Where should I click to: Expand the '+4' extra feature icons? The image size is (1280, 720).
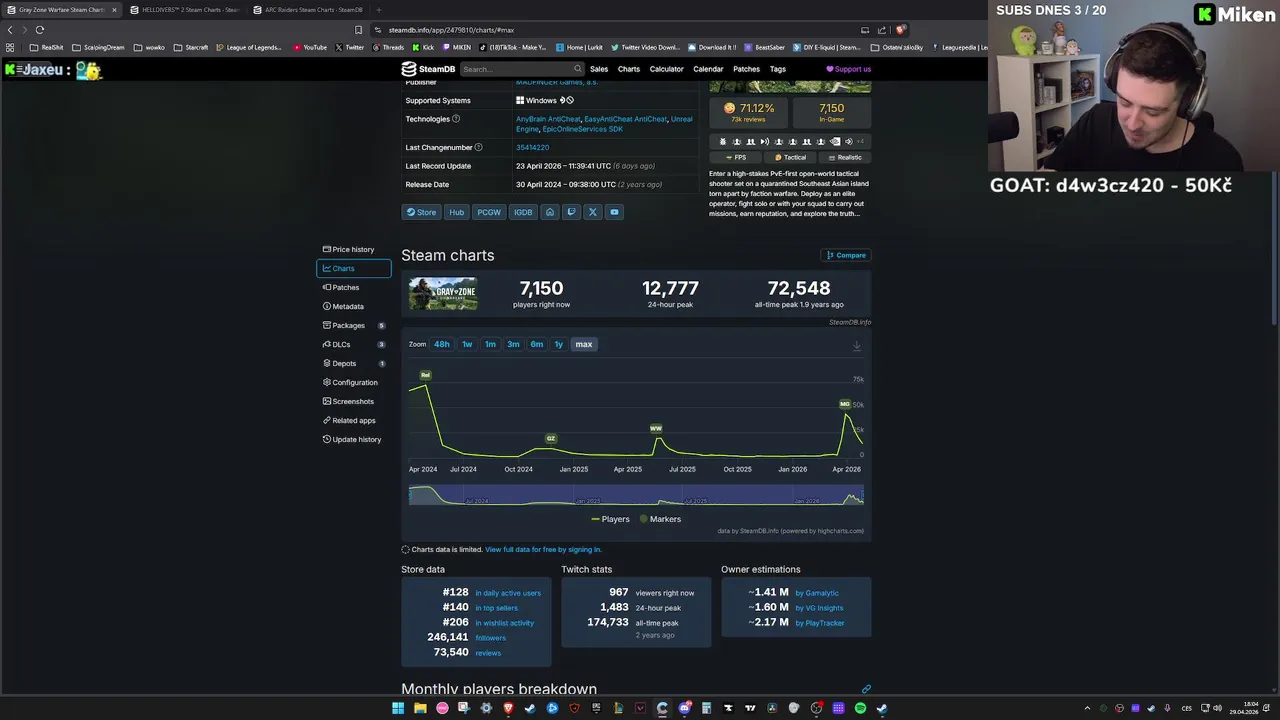pyautogui.click(x=860, y=141)
